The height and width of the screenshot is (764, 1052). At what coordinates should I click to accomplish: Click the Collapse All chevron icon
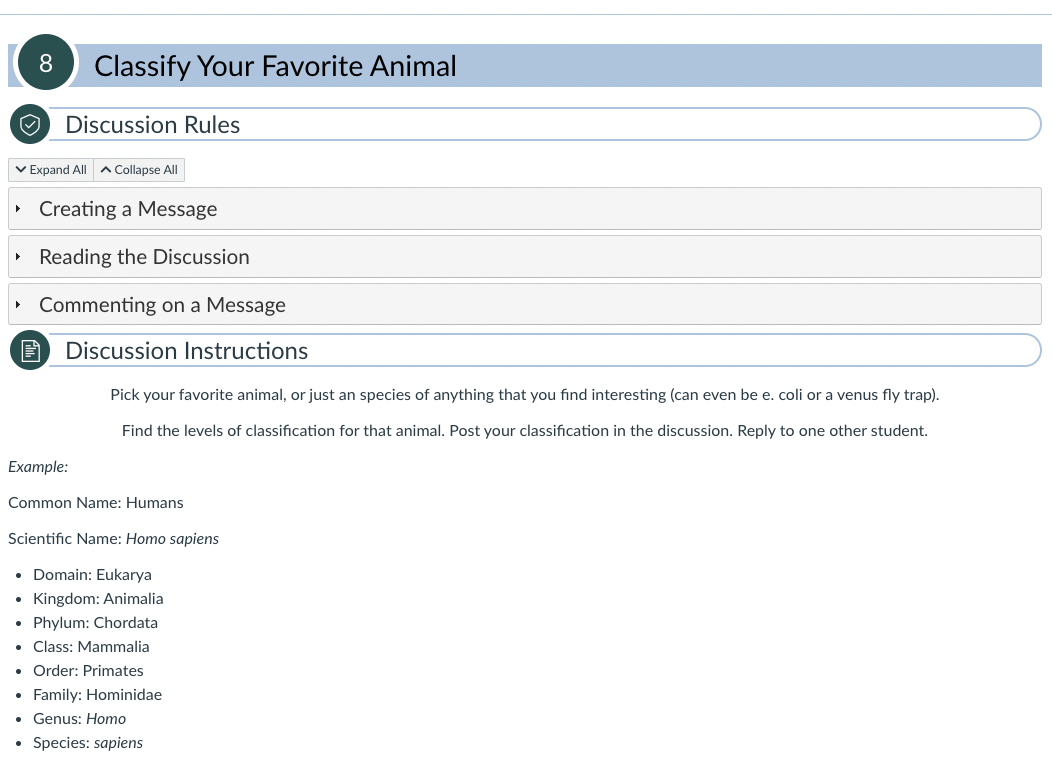[x=106, y=170]
